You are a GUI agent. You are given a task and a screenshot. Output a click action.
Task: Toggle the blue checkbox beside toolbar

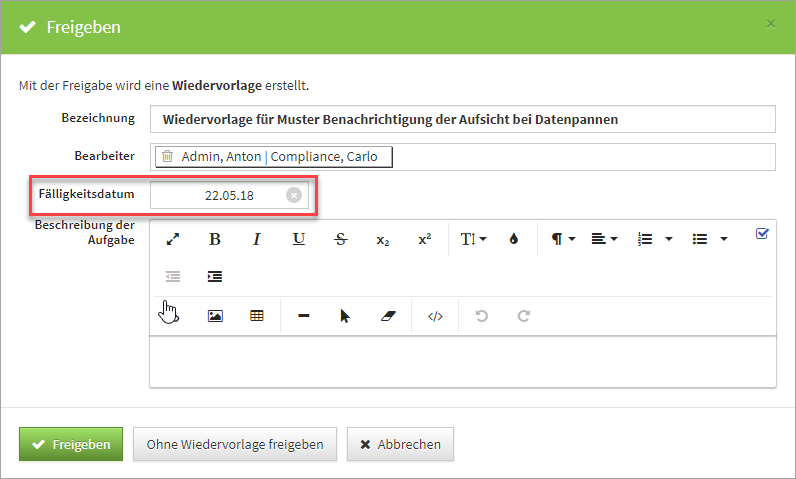[762, 234]
